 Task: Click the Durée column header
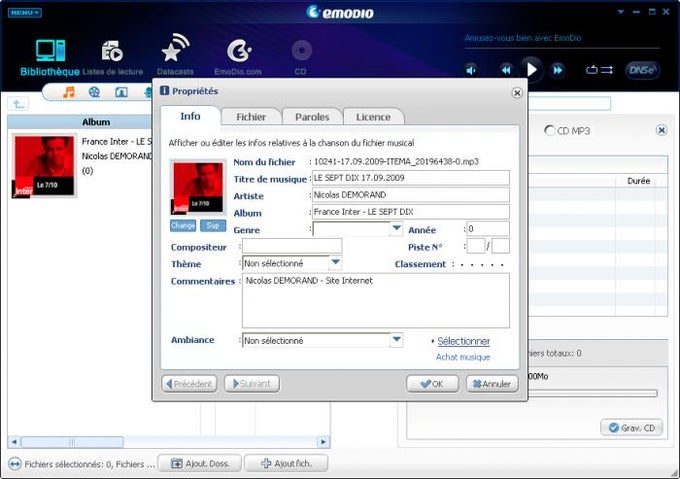click(638, 181)
